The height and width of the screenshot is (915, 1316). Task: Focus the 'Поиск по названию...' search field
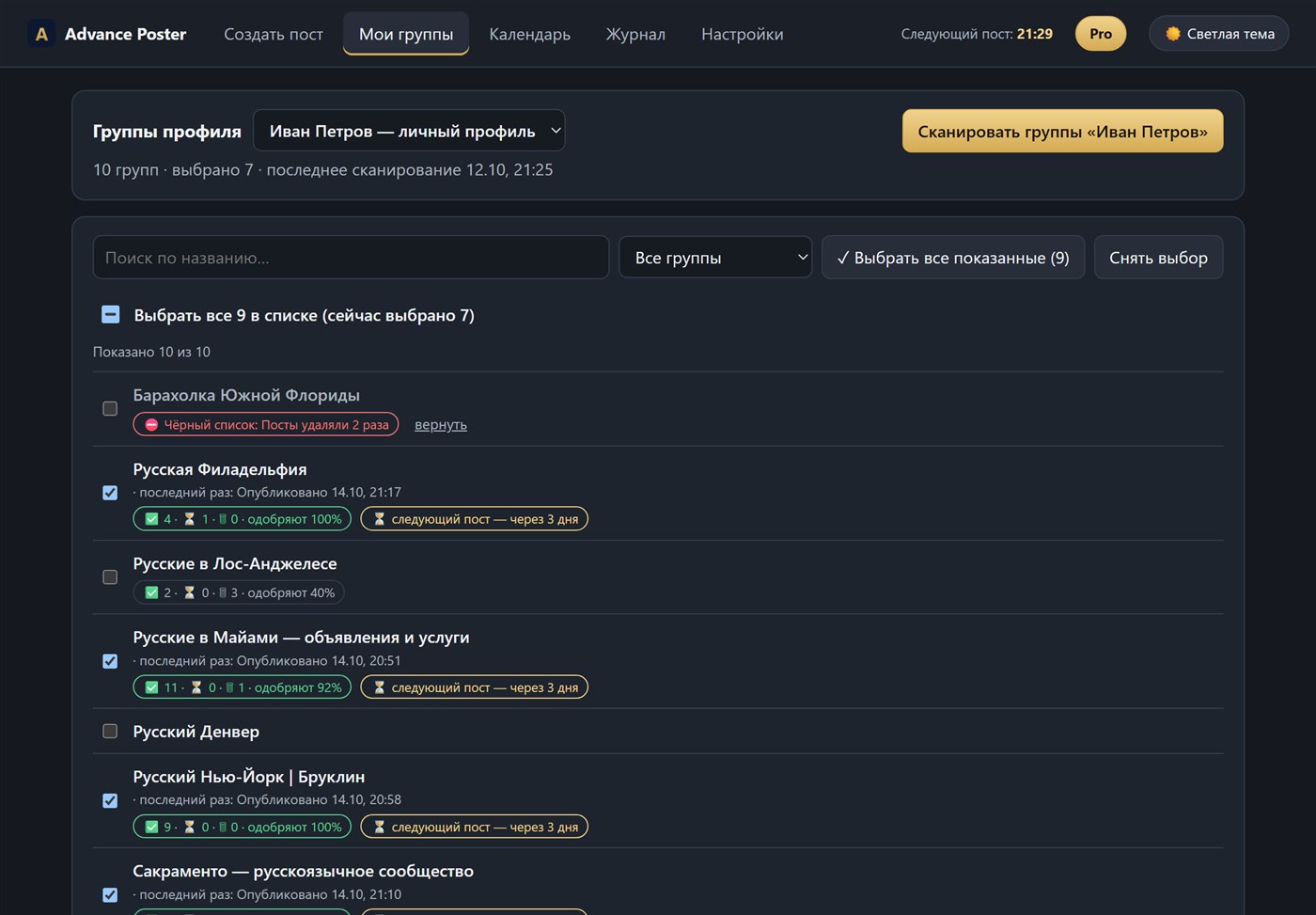click(351, 257)
